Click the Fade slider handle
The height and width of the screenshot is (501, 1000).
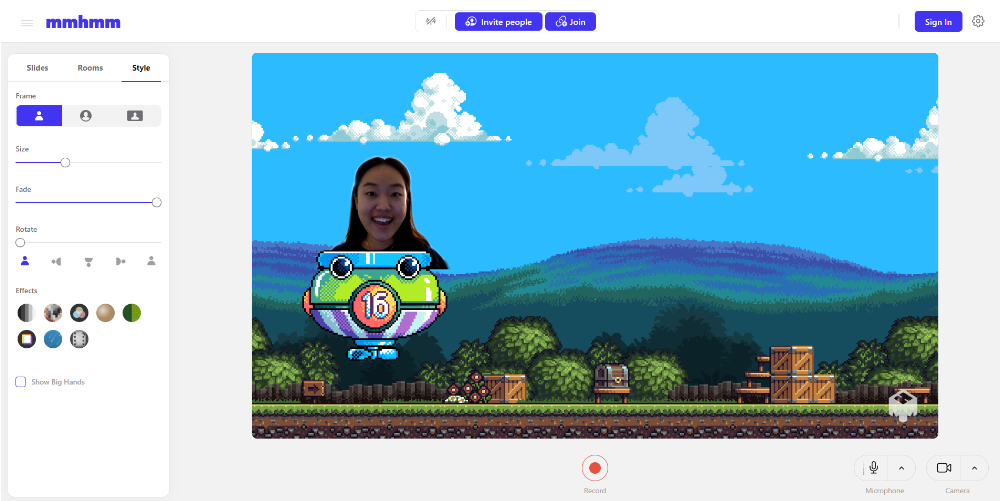click(x=157, y=202)
